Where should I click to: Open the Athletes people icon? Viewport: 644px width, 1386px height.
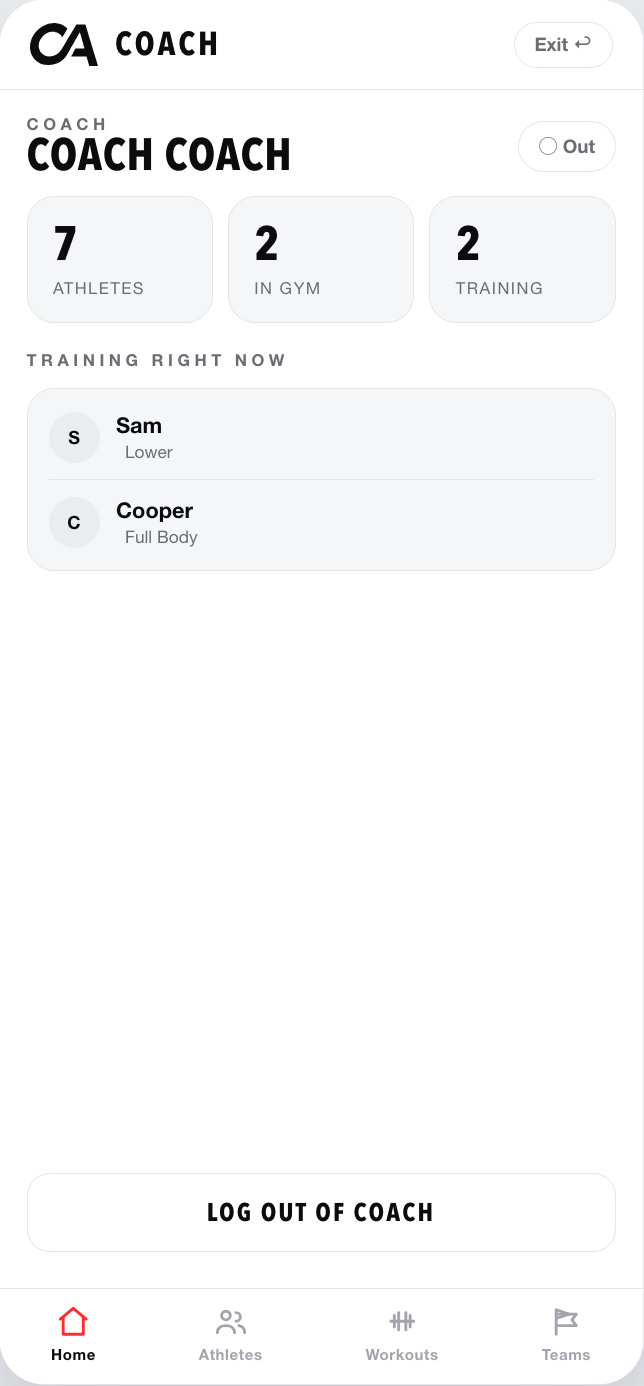coord(230,1322)
